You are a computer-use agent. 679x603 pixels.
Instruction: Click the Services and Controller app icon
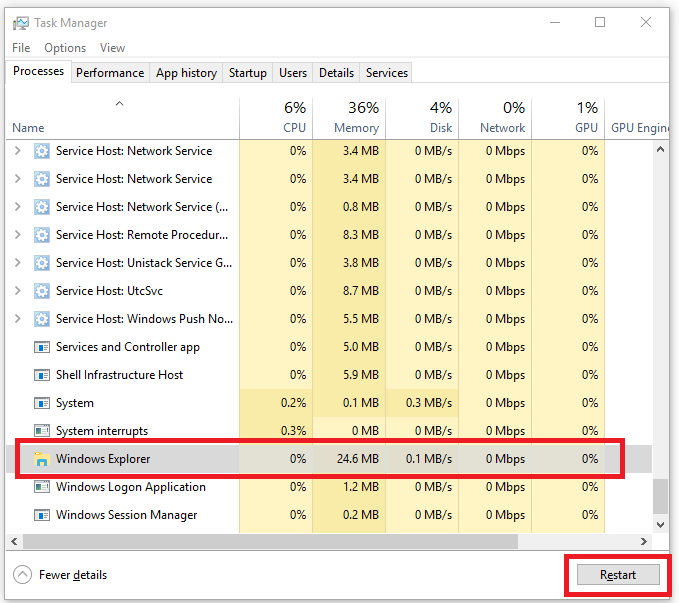coord(42,347)
